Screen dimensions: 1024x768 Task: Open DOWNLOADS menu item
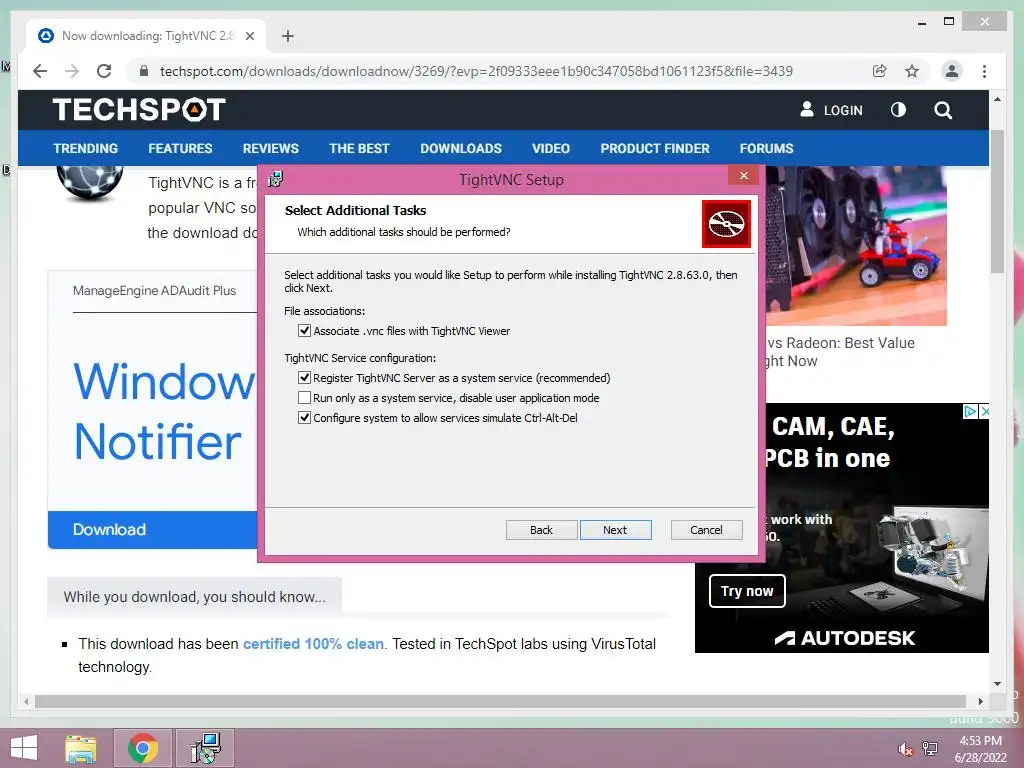(461, 148)
